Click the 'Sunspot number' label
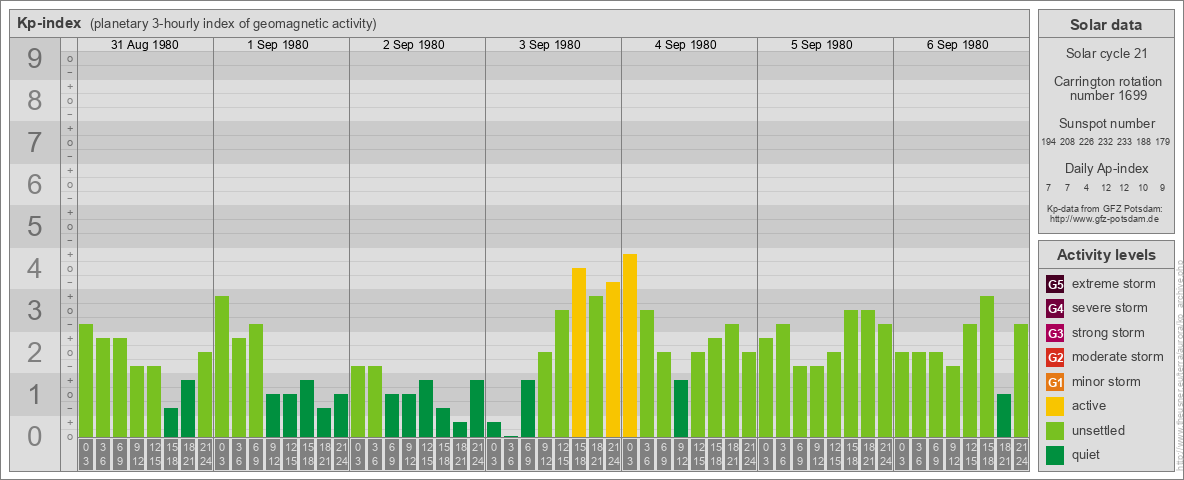 [x=1106, y=124]
